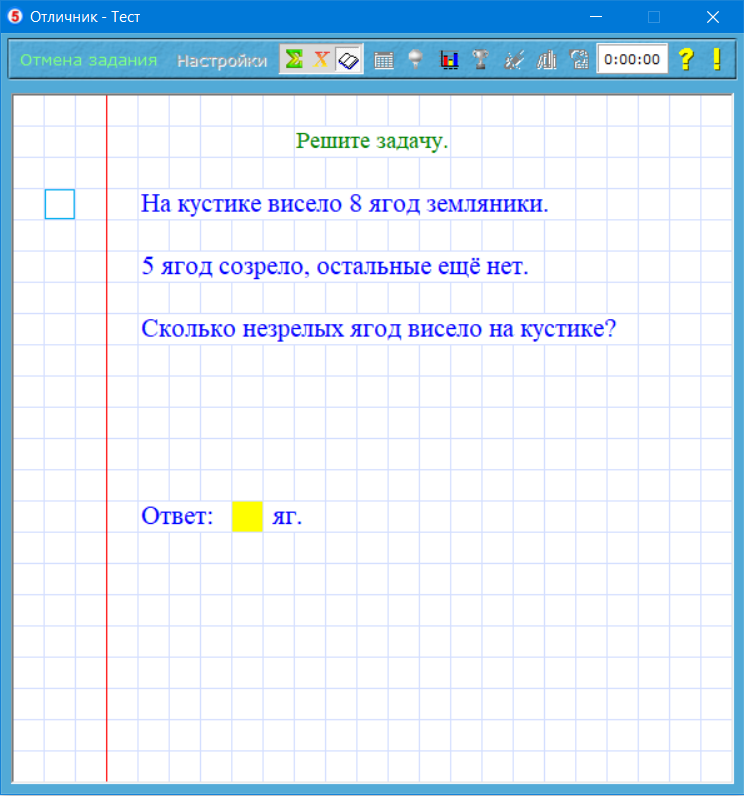Screen dimensions: 744x796
Task: Close the Отличник - Тест window
Action: click(713, 17)
